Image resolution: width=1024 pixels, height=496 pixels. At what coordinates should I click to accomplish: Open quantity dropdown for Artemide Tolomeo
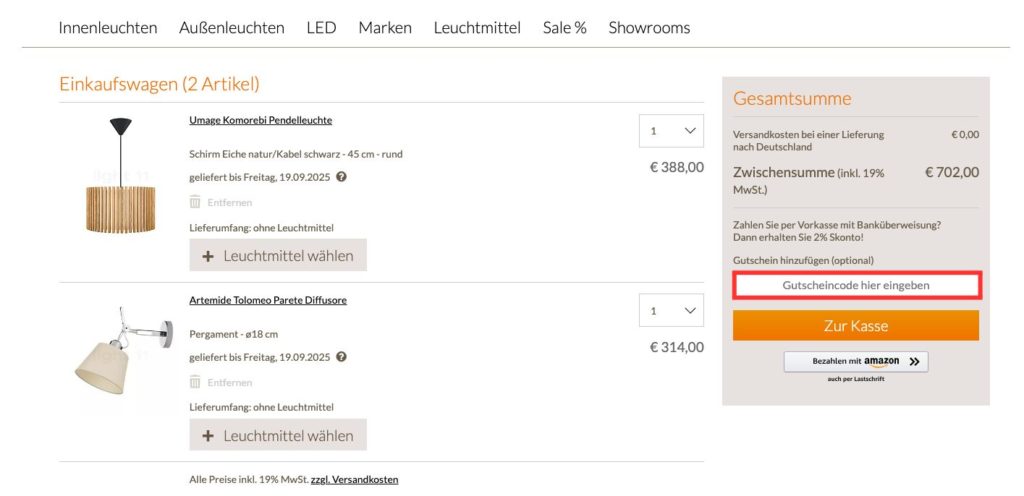tap(671, 310)
